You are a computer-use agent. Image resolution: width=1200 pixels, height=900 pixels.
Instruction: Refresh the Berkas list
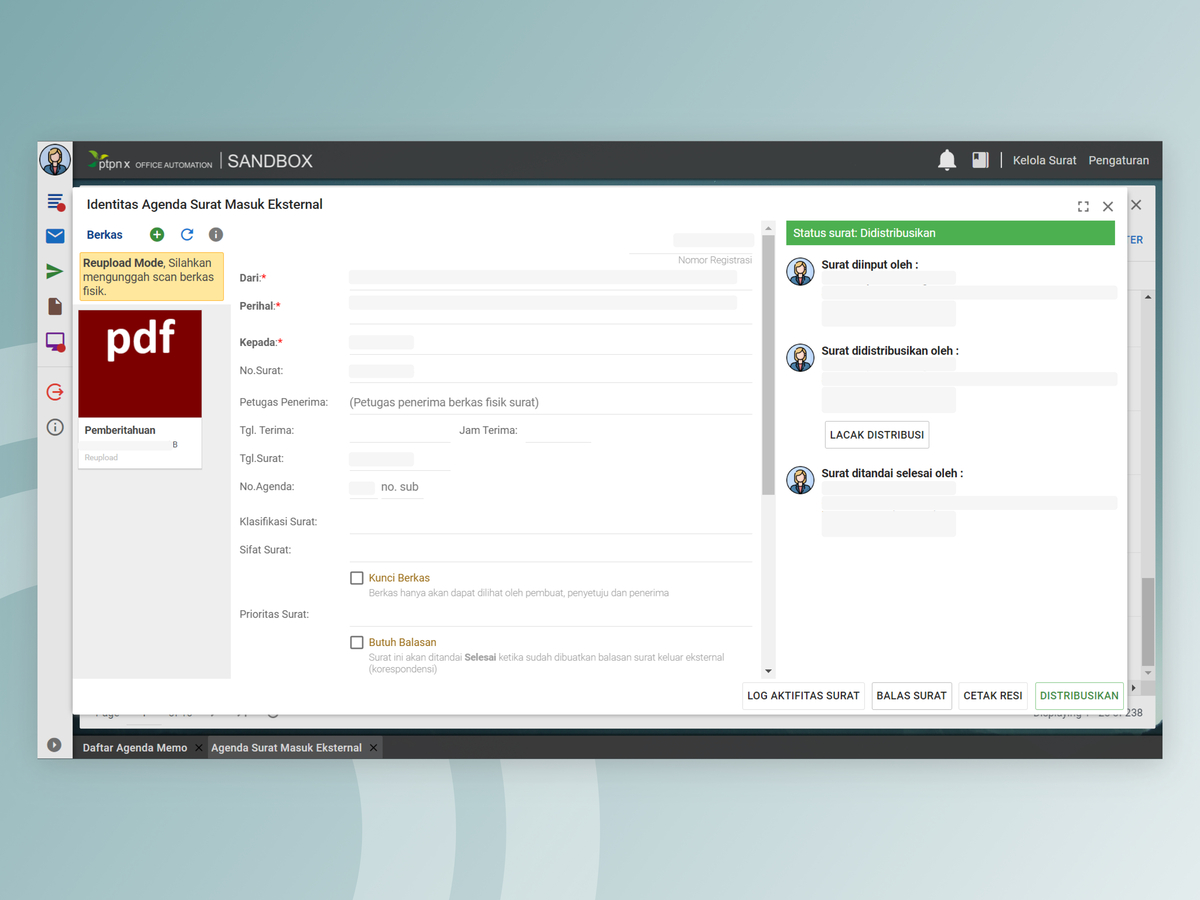187,234
